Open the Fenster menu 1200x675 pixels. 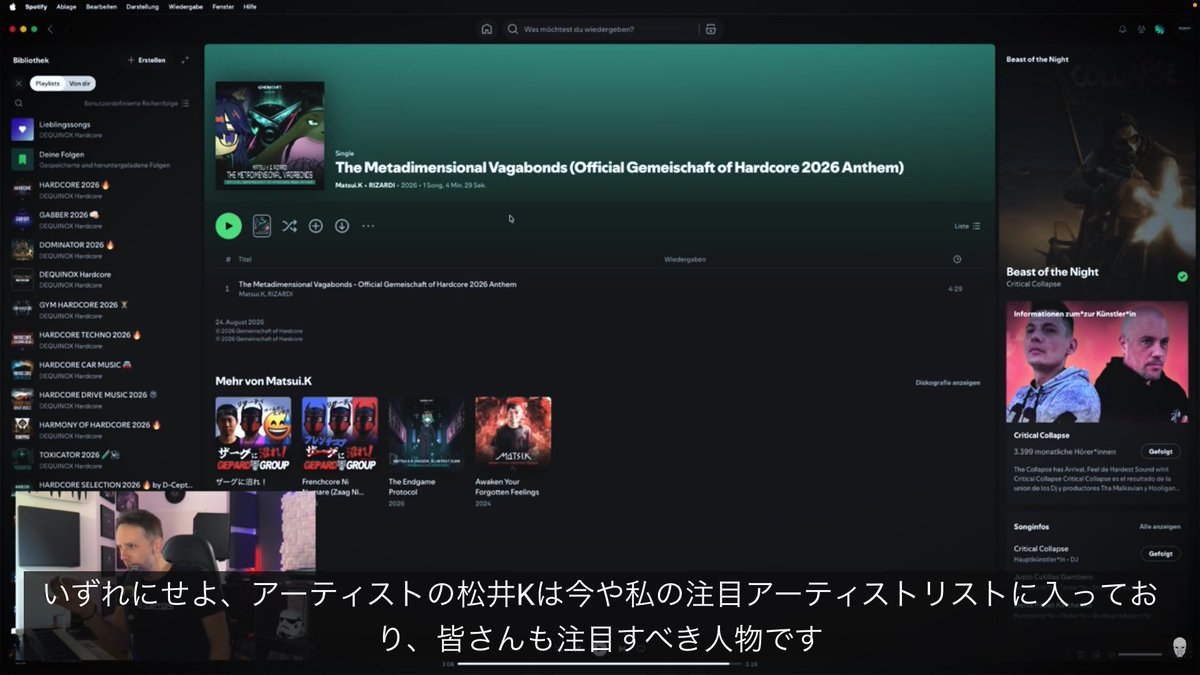point(223,6)
